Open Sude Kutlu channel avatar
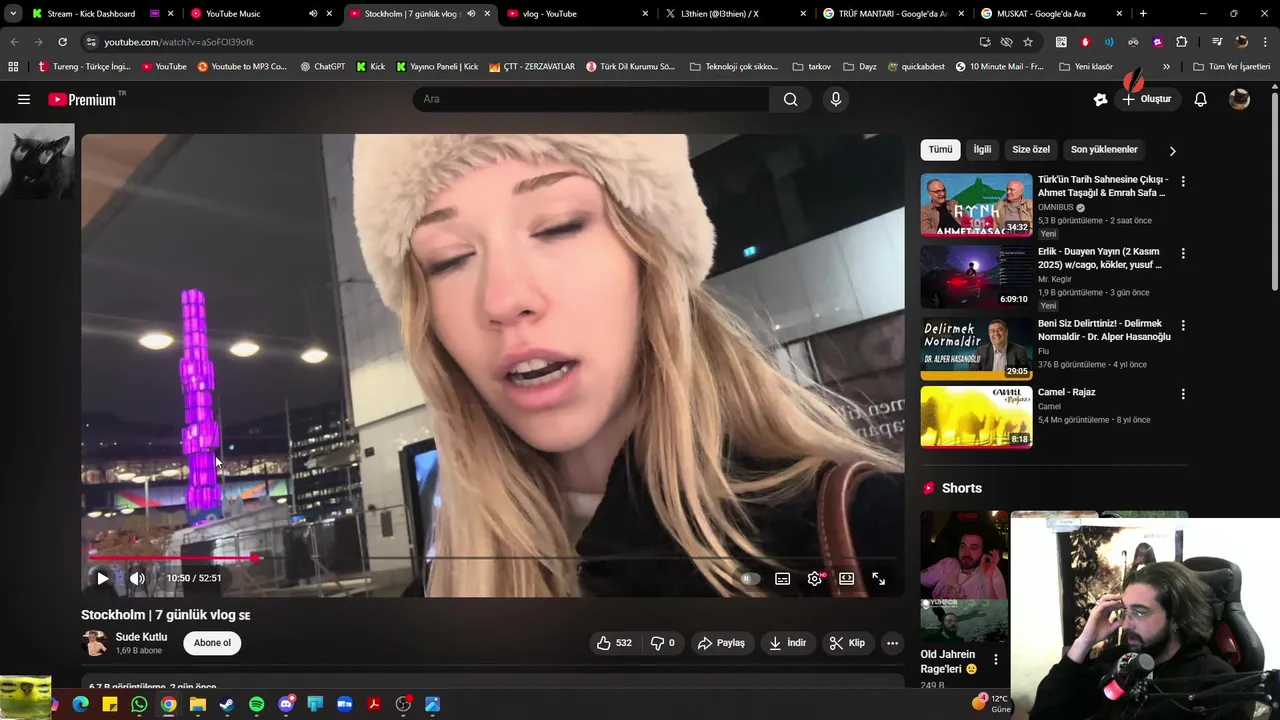Image resolution: width=1280 pixels, height=720 pixels. coord(95,643)
